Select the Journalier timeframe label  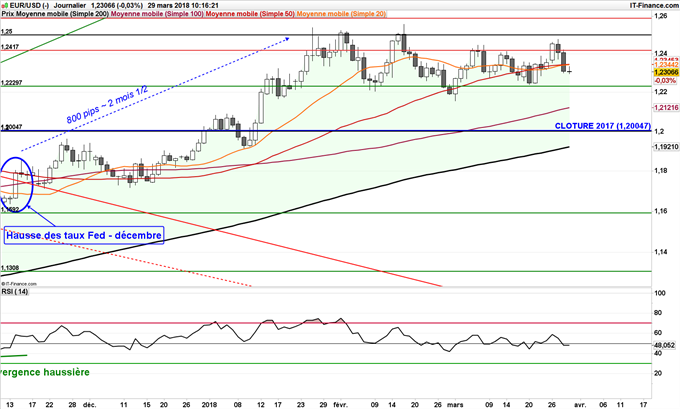tap(70, 6)
